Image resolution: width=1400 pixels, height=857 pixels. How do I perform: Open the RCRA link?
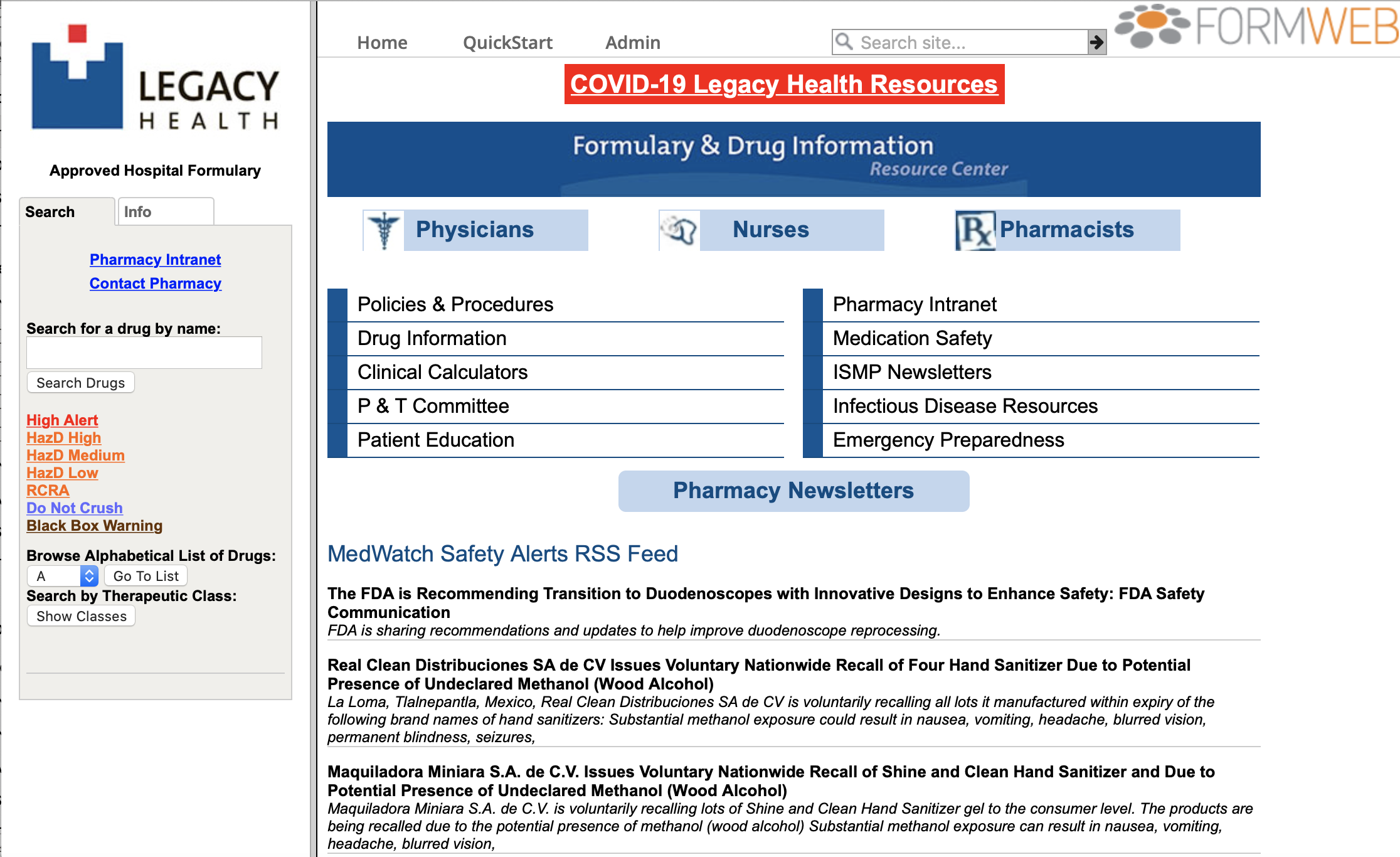(48, 491)
